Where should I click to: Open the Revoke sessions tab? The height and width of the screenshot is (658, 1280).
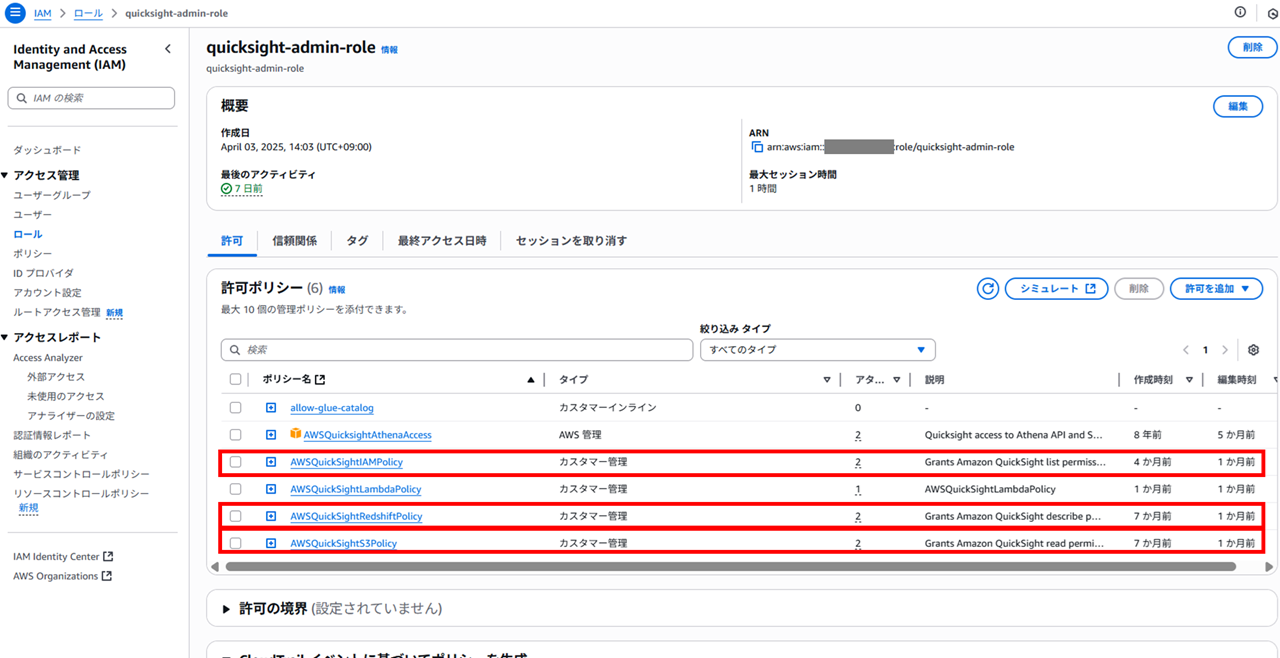click(x=571, y=241)
